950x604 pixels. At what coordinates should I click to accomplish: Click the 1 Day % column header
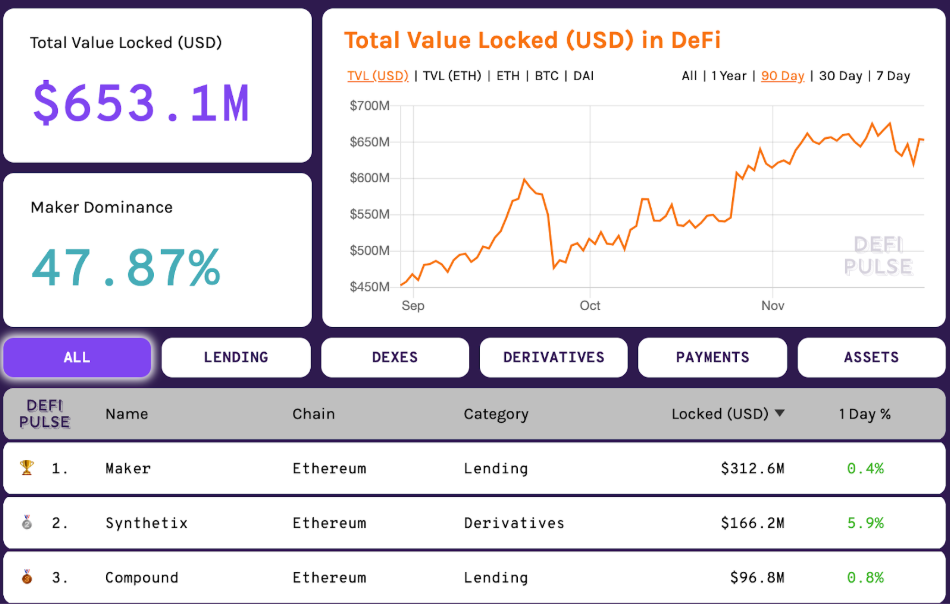pos(865,414)
